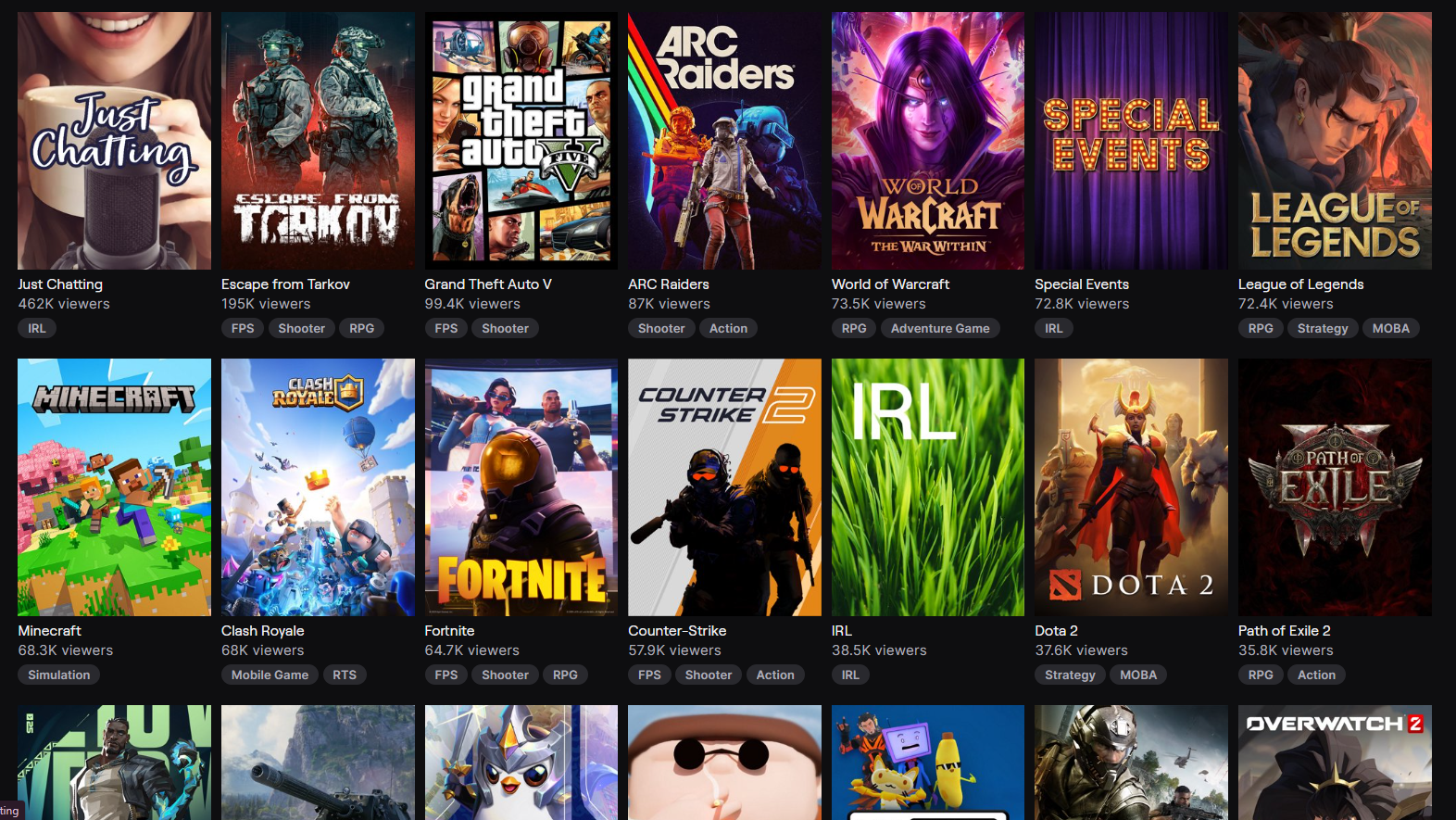Select the FPS tag under Escape from Tarkov
Image resolution: width=1456 pixels, height=820 pixels.
[x=243, y=328]
